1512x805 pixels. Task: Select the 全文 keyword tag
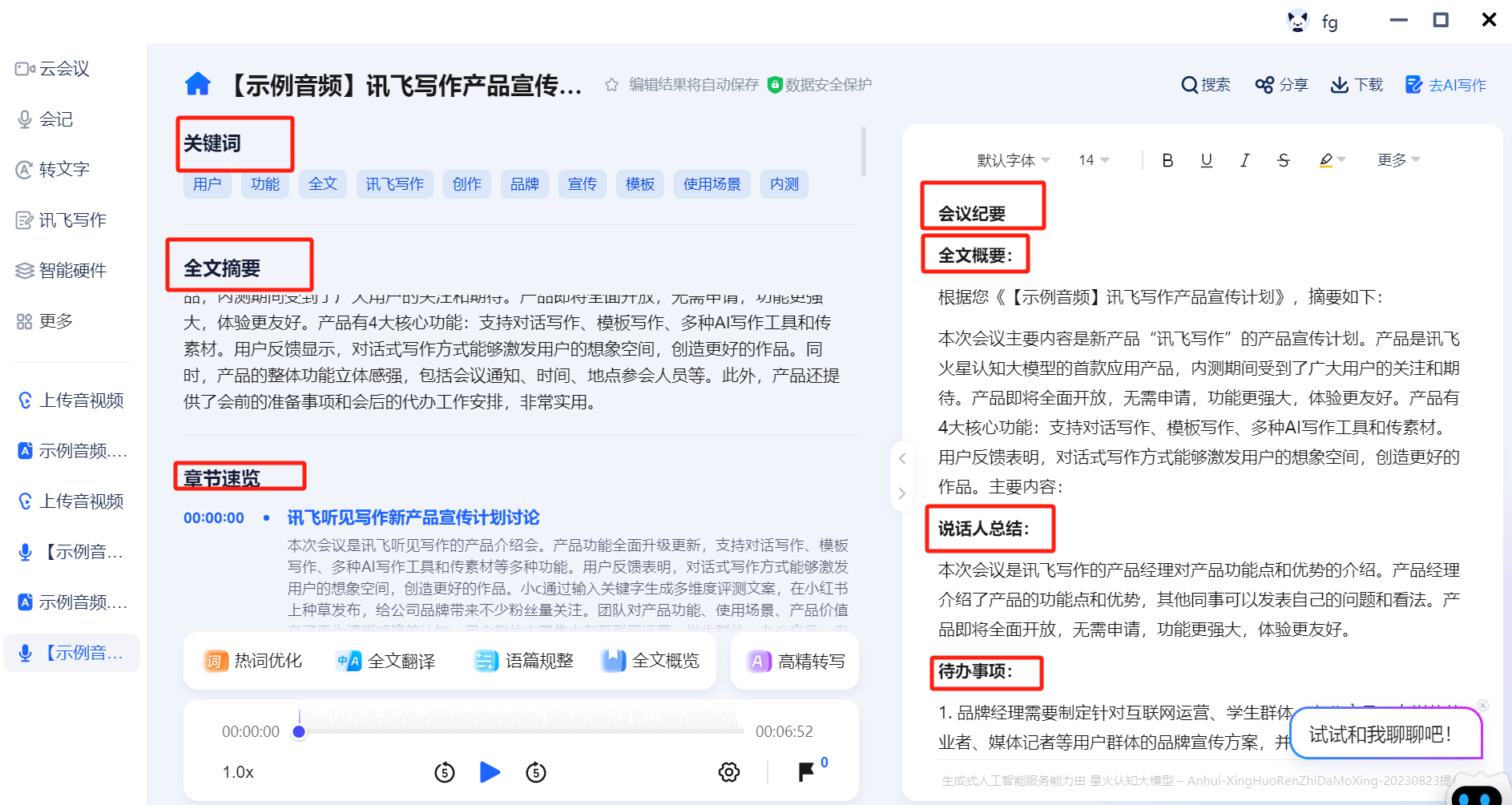(323, 184)
